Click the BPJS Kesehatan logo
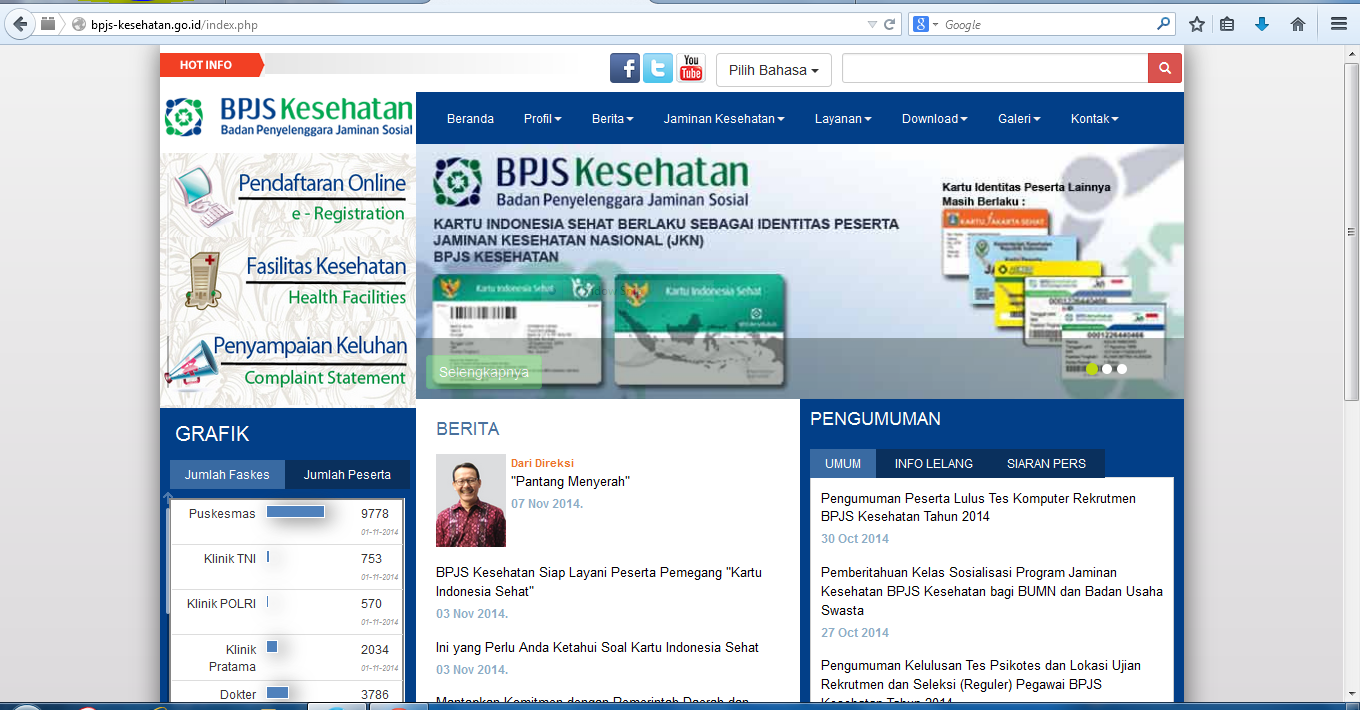 (x=288, y=117)
